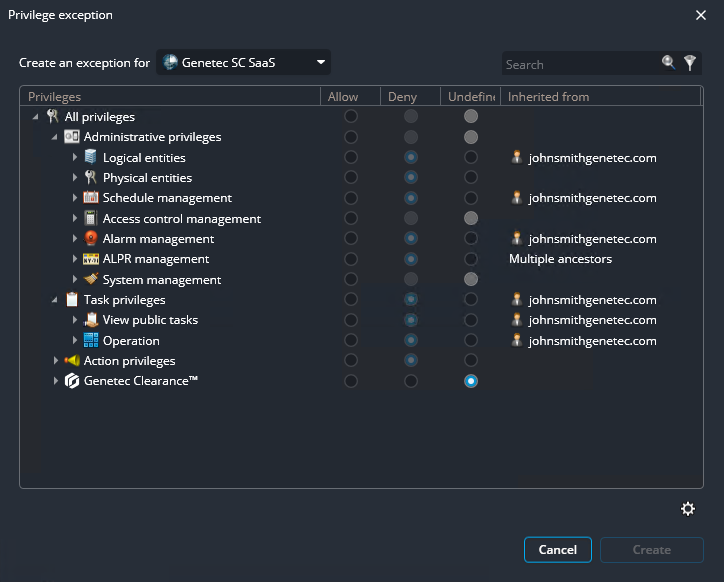Click the search magnifier icon
The width and height of the screenshot is (724, 582).
click(668, 63)
